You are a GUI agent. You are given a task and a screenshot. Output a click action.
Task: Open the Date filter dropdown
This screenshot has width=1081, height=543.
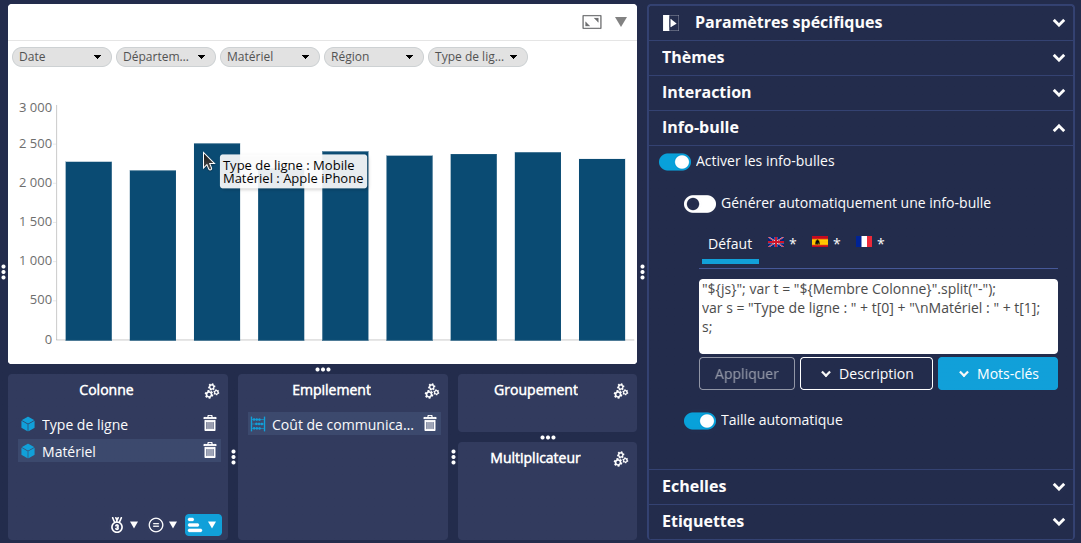60,57
